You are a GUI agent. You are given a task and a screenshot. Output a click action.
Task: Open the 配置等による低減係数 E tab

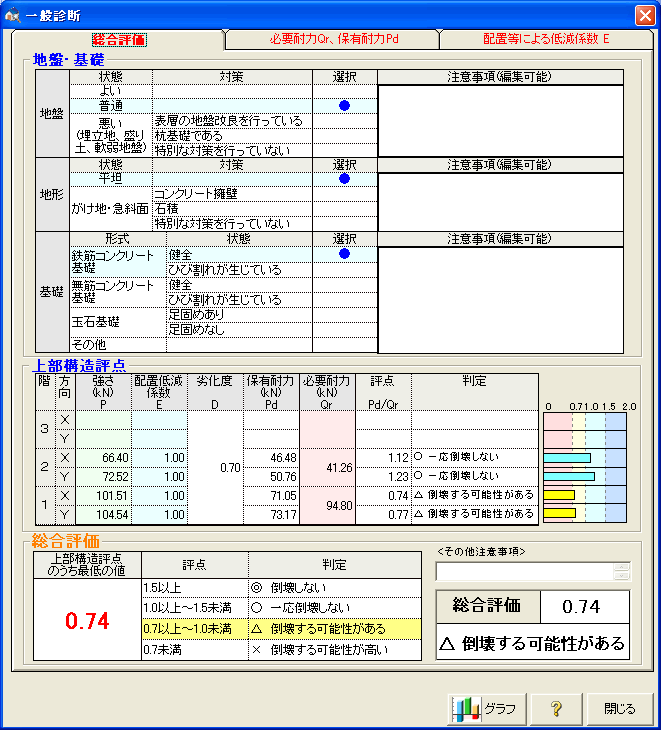[x=546, y=39]
